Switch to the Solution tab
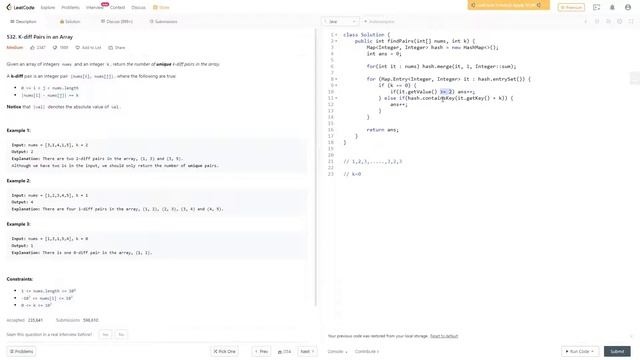640x360 pixels. click(x=70, y=21)
